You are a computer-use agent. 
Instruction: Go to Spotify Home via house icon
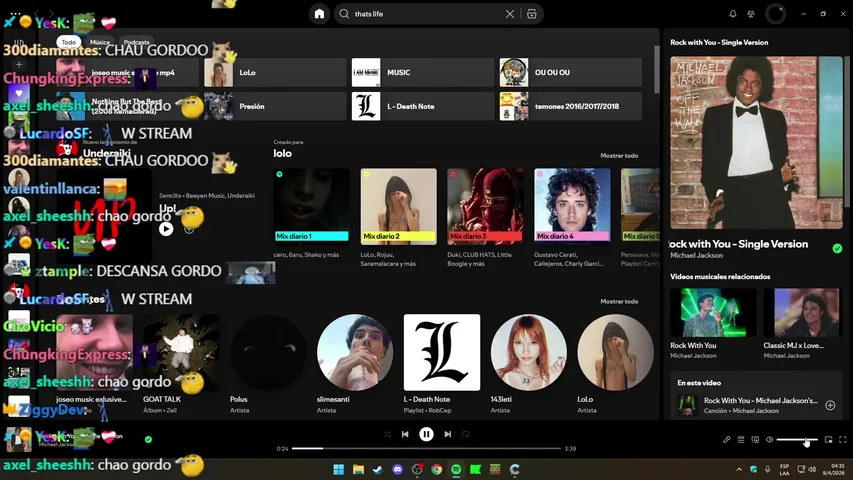[x=319, y=14]
